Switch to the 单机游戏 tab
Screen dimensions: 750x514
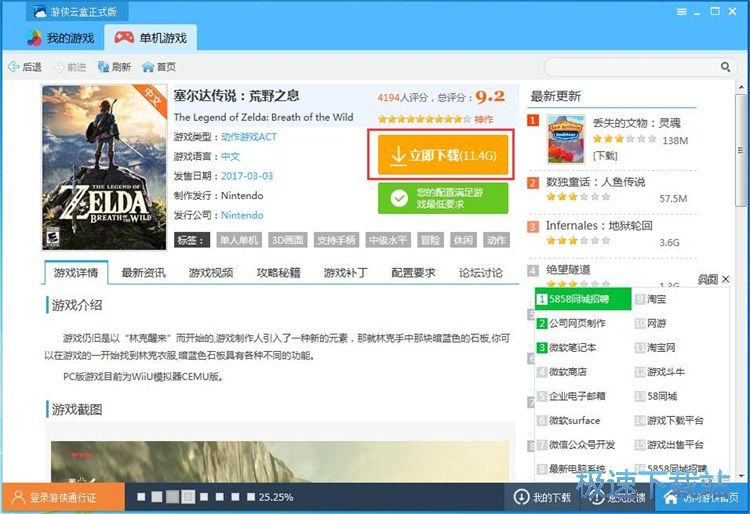pyautogui.click(x=151, y=38)
